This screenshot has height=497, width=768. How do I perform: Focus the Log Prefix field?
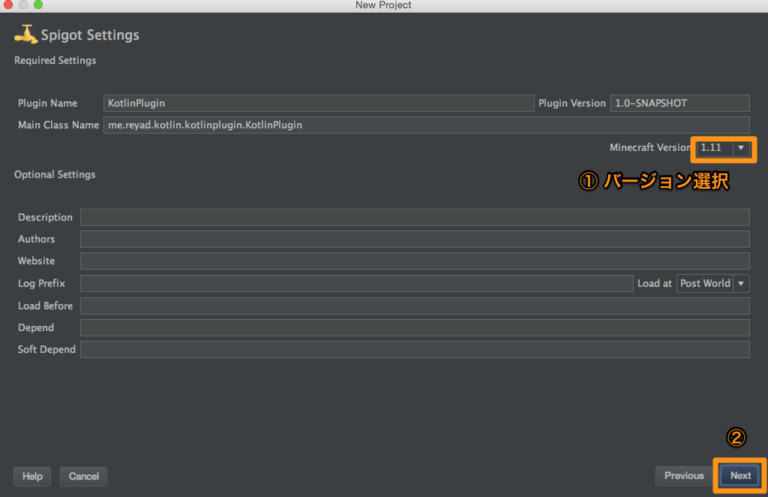(x=357, y=284)
